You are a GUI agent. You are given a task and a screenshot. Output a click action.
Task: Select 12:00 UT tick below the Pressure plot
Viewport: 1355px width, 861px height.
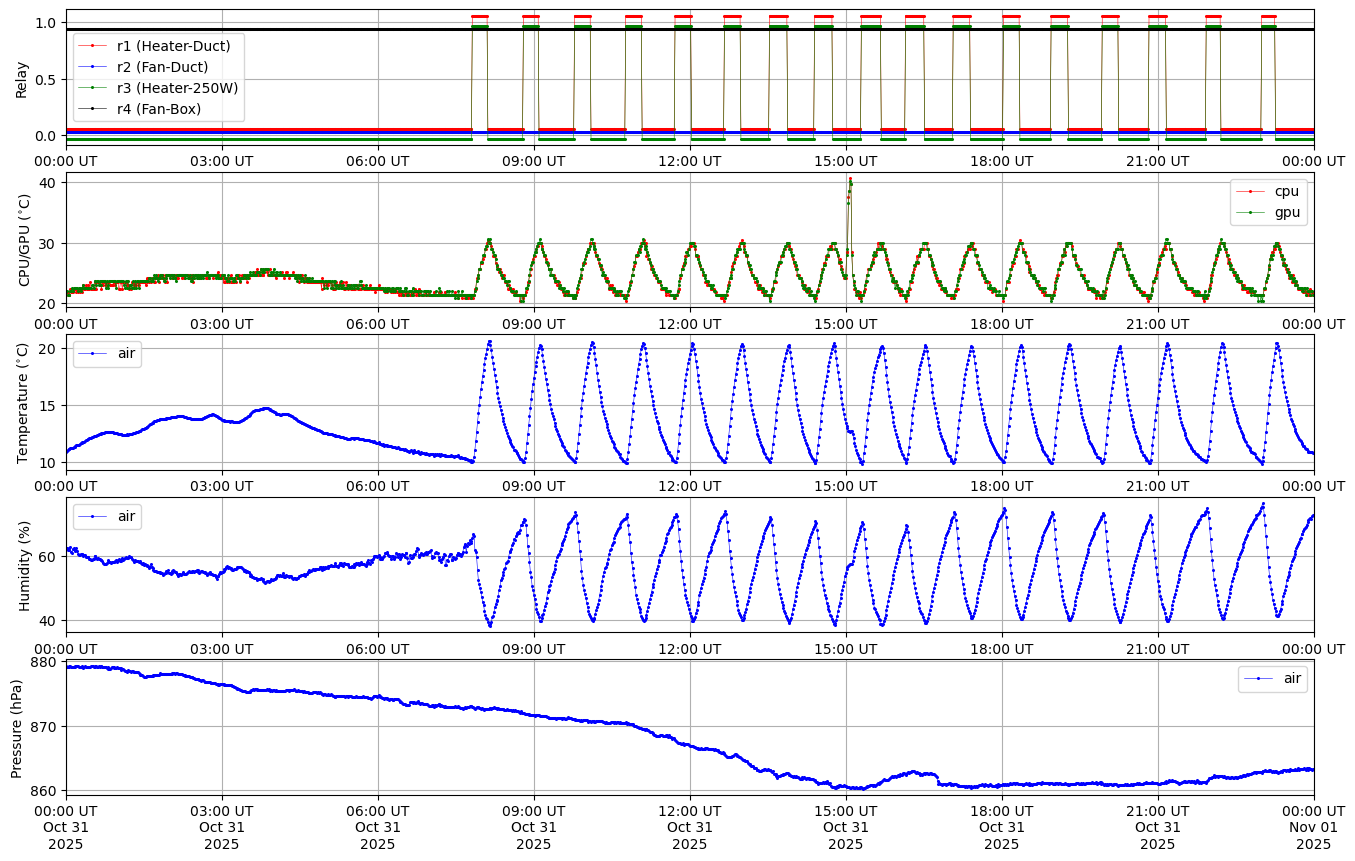(x=690, y=808)
